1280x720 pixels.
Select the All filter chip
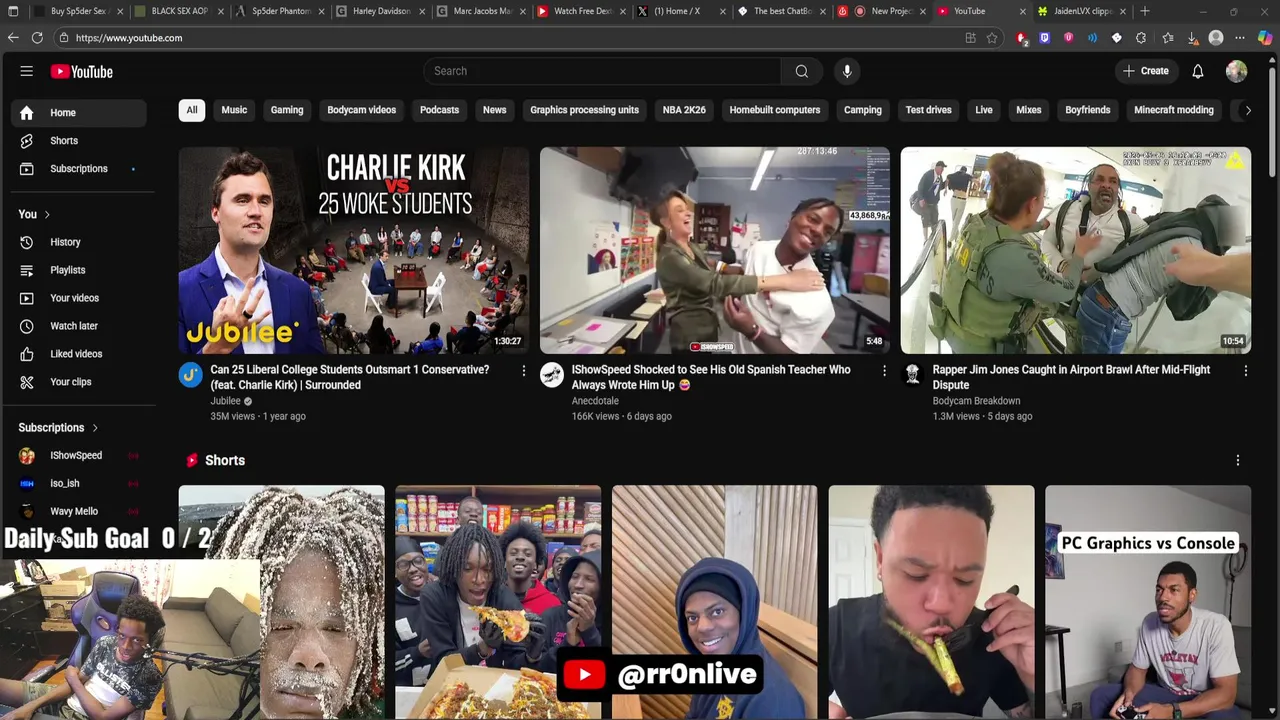pyautogui.click(x=192, y=110)
